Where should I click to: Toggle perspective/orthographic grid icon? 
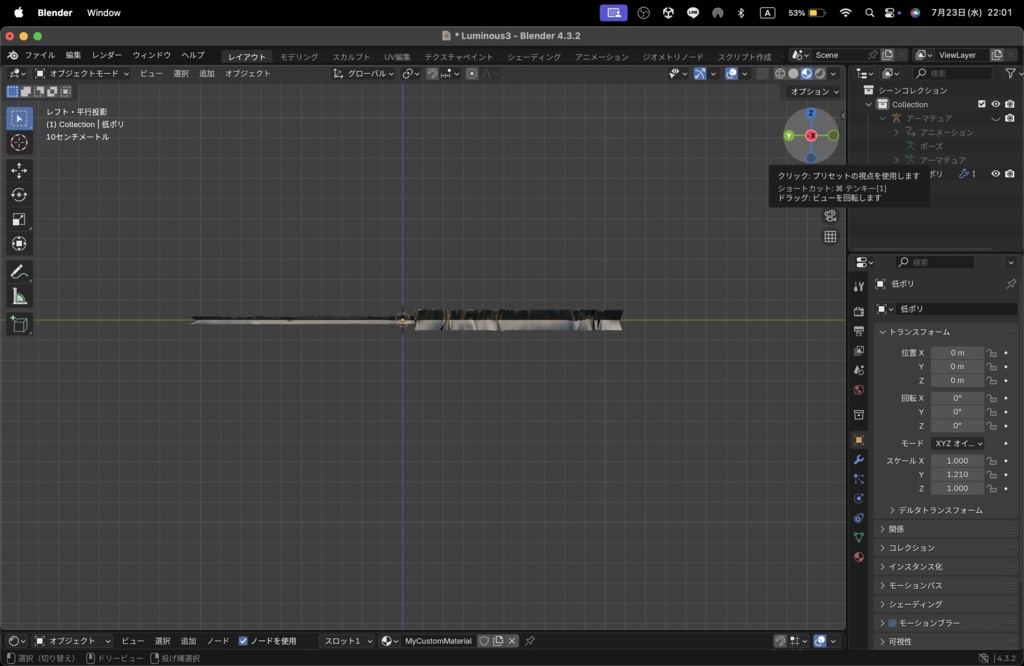[x=830, y=236]
